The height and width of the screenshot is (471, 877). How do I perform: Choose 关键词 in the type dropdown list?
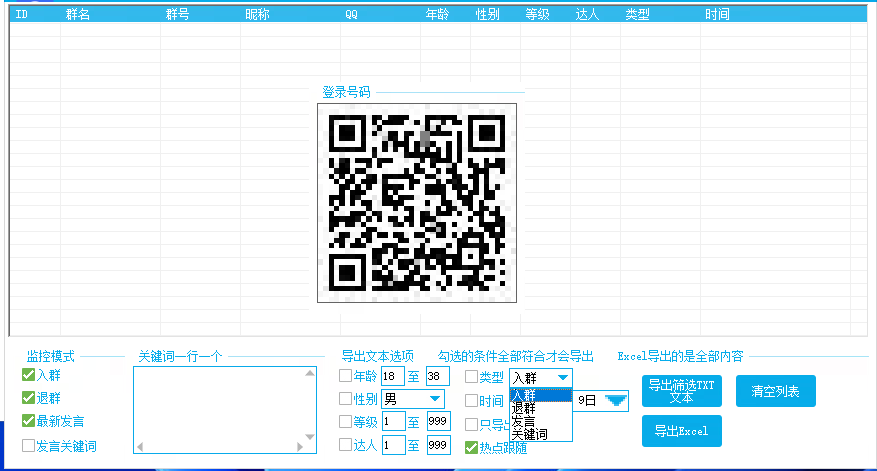pos(529,434)
